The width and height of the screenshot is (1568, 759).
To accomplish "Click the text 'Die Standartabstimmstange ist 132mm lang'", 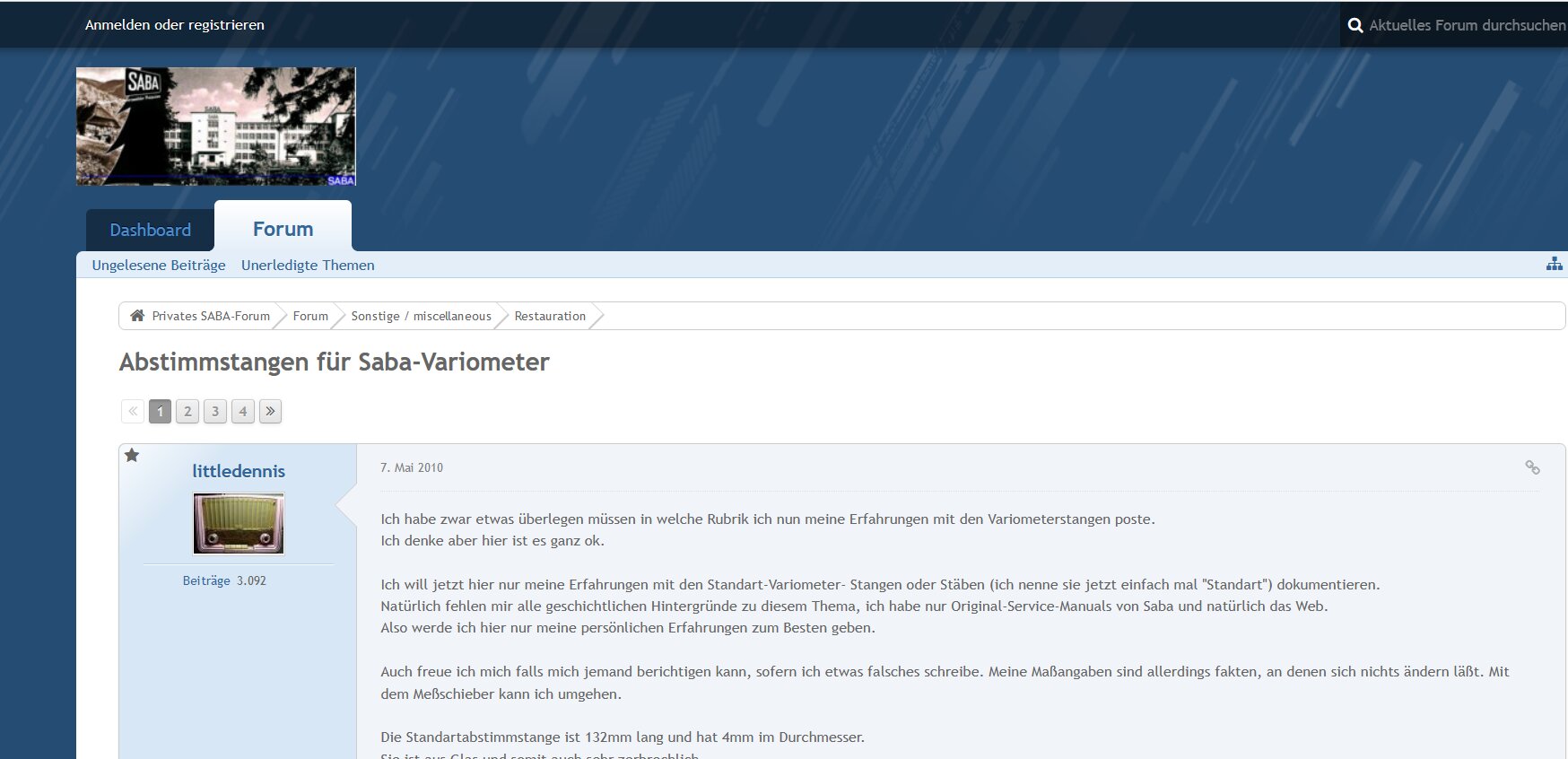I will tap(521, 737).
